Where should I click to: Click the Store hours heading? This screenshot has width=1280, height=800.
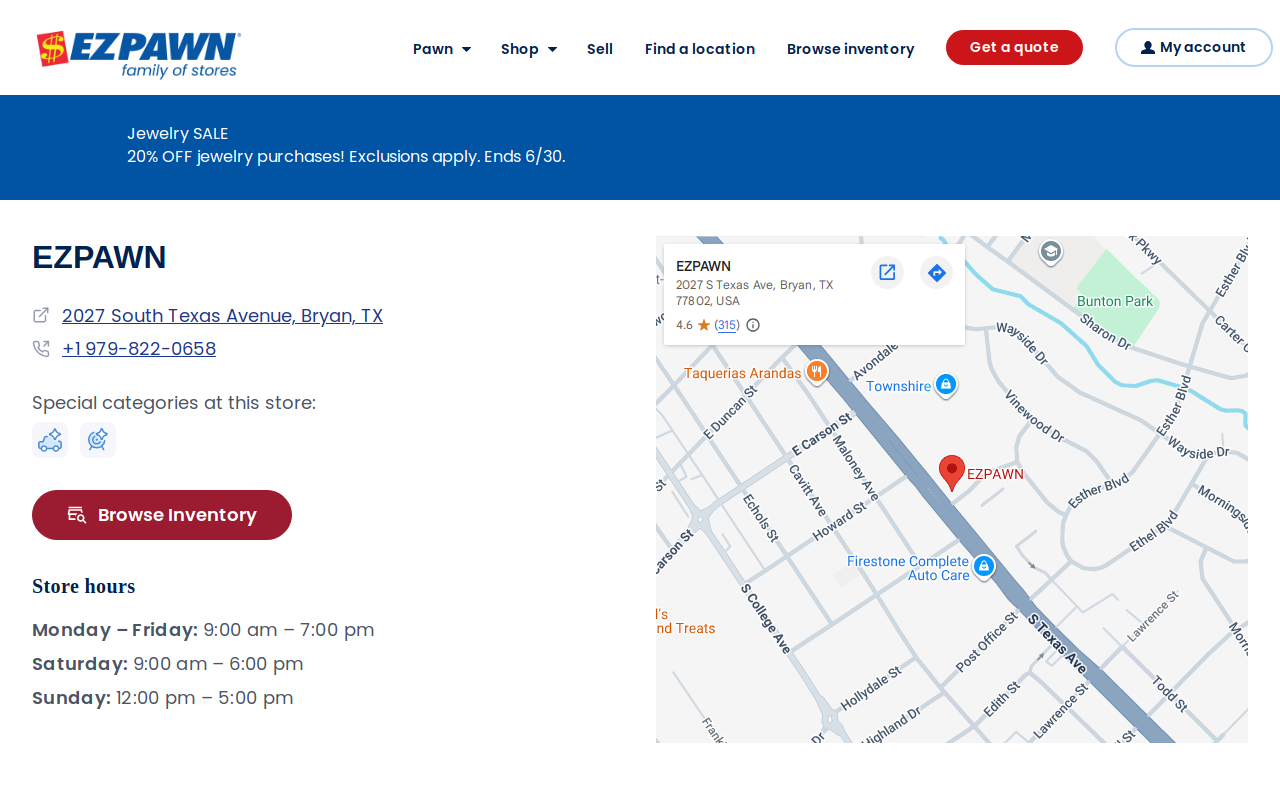pos(84,586)
